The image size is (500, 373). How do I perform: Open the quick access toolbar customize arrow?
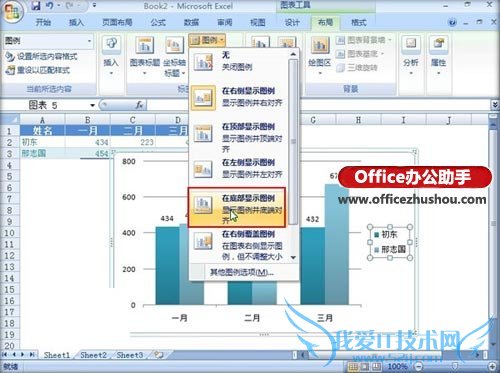(x=94, y=5)
